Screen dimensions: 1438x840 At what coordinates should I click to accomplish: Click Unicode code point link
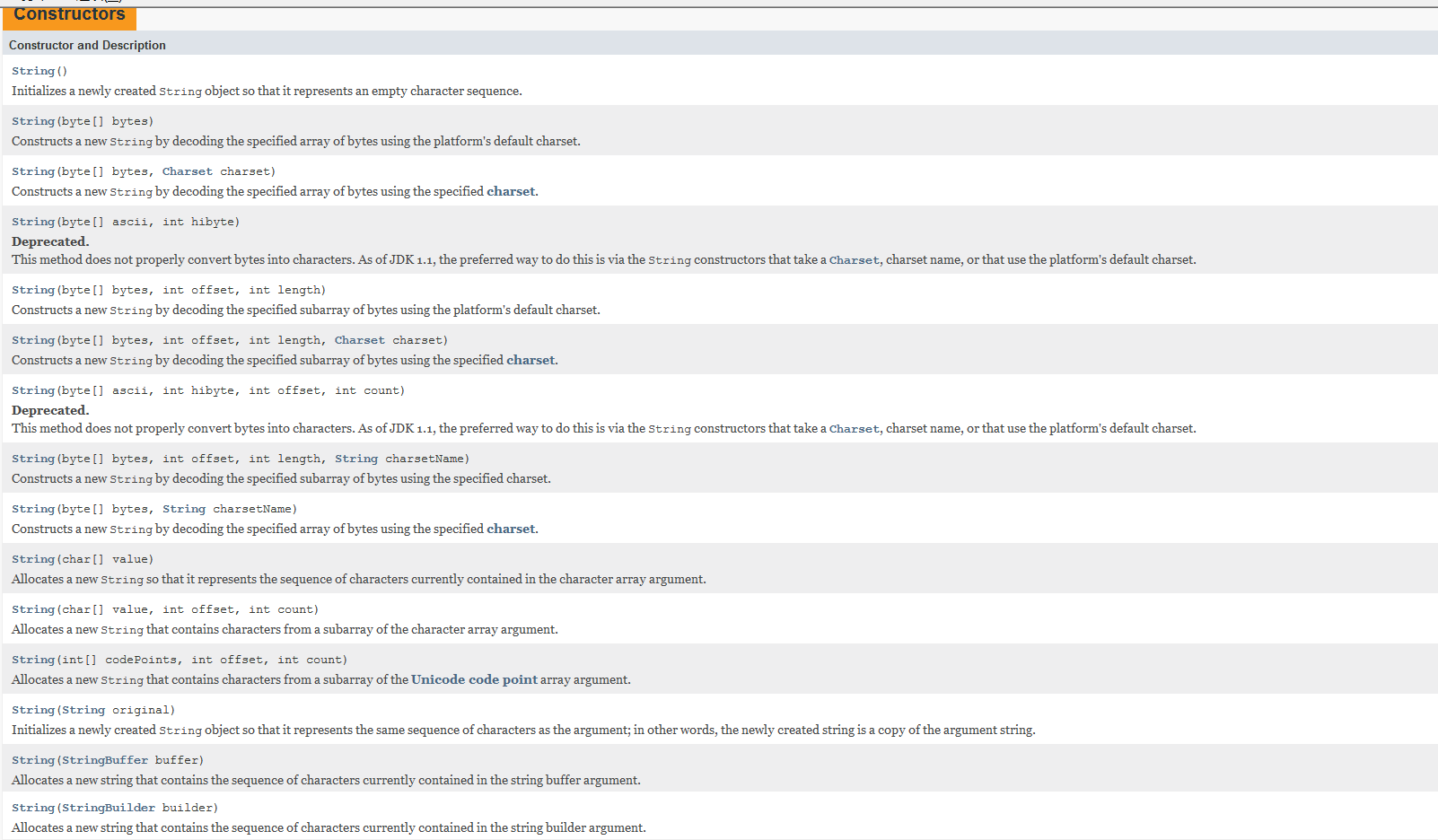(474, 679)
